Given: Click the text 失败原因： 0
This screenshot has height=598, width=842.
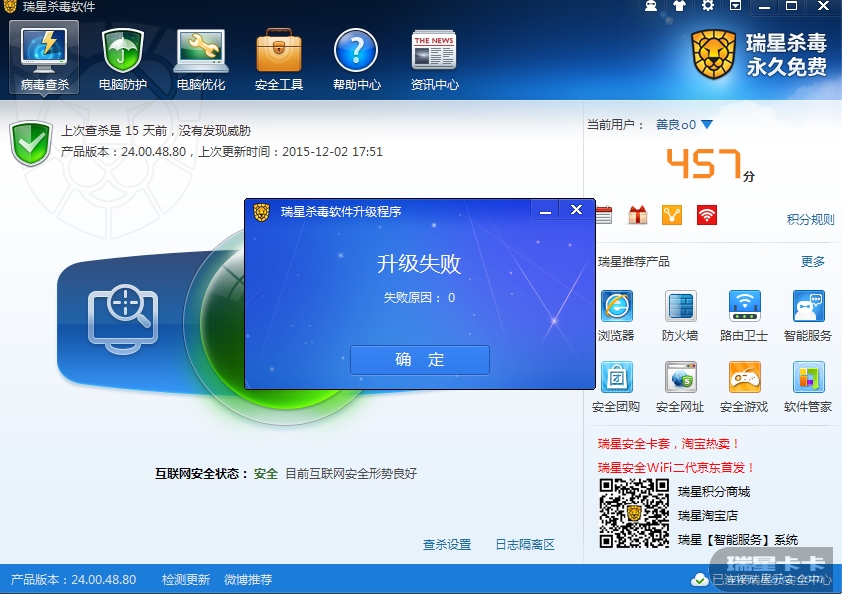Looking at the screenshot, I should pos(419,298).
